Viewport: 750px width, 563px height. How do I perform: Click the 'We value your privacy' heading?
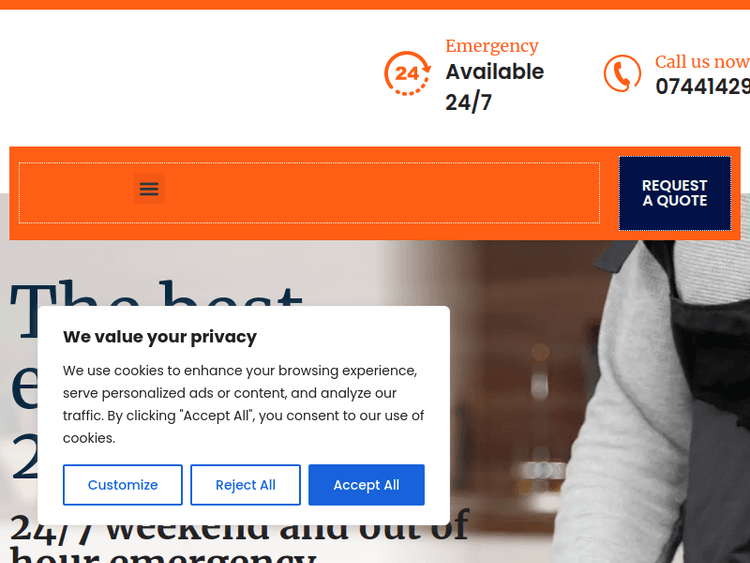160,337
